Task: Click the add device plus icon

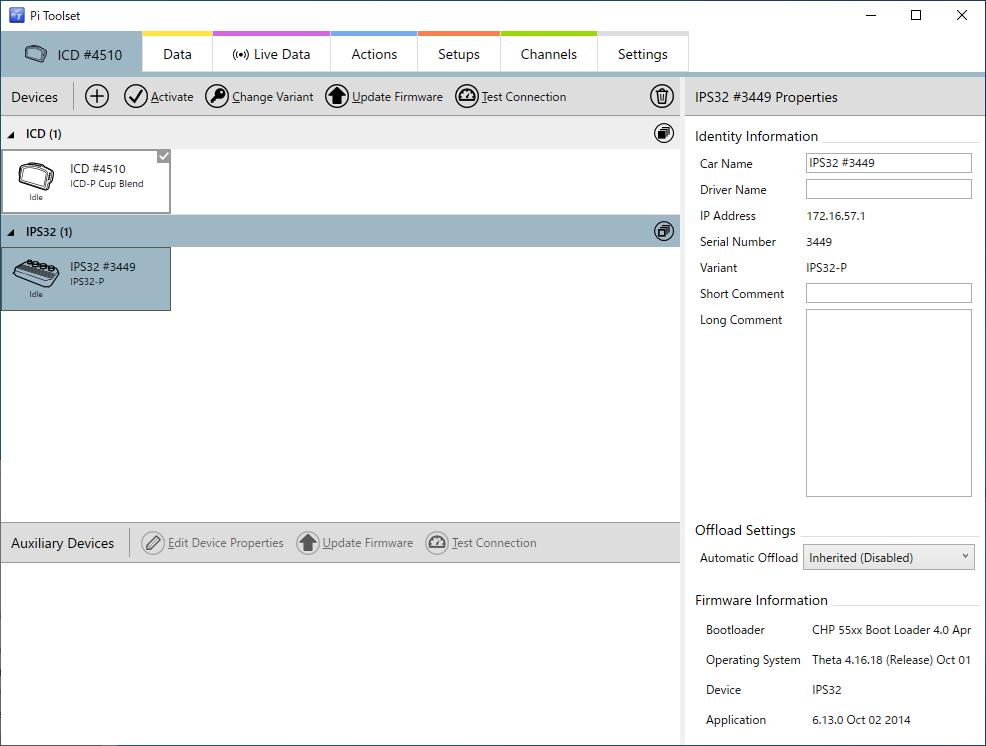Action: pos(97,96)
